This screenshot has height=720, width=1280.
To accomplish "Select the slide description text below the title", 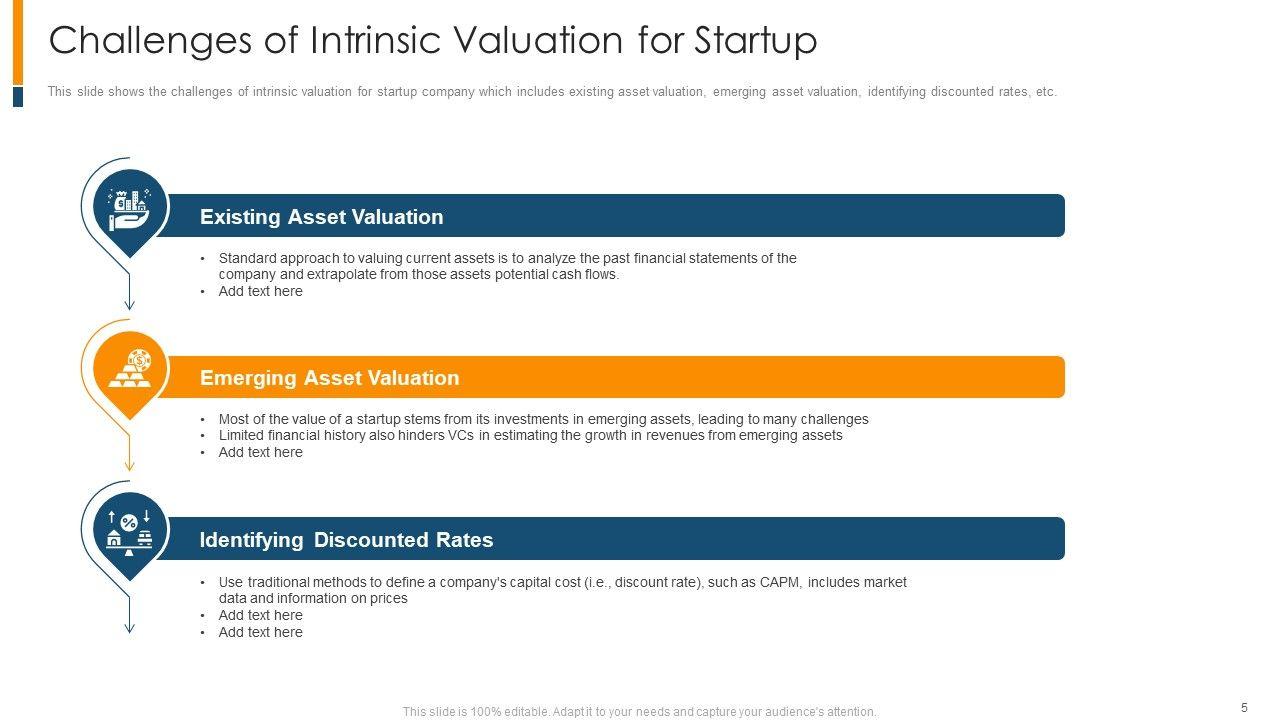I will pos(552,92).
